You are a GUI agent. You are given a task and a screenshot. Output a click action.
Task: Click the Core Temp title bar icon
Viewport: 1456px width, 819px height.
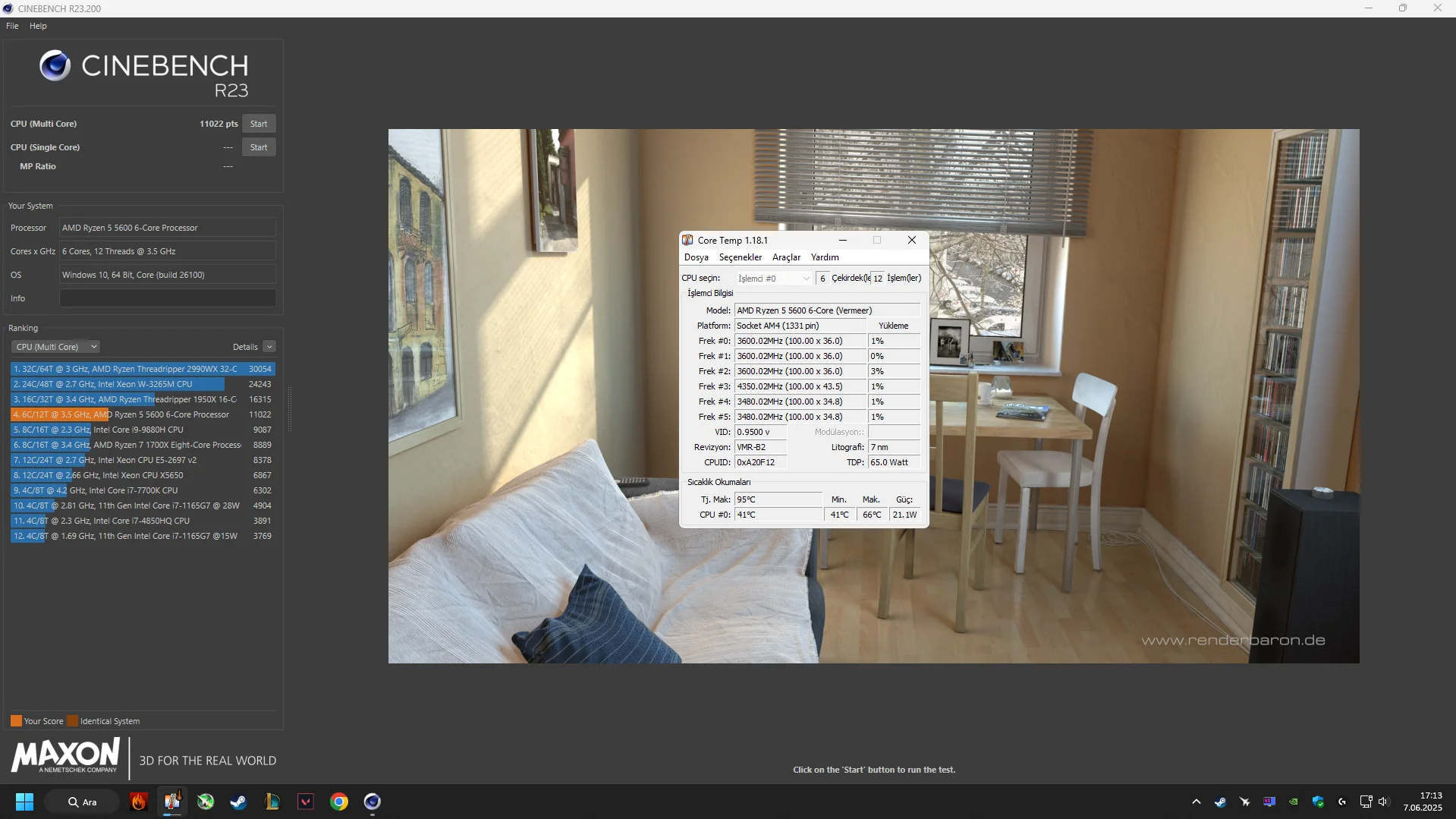click(687, 240)
